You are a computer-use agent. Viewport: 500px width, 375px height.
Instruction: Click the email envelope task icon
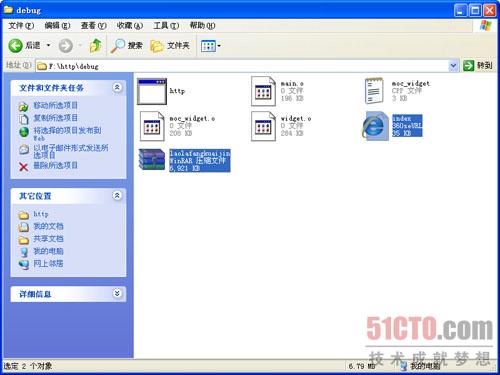point(24,149)
